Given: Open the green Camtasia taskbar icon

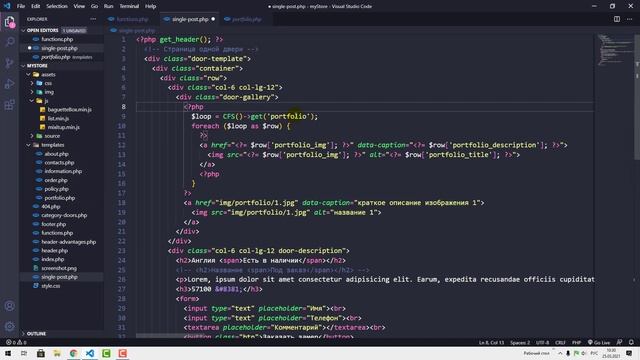Looking at the screenshot, I should (106, 353).
